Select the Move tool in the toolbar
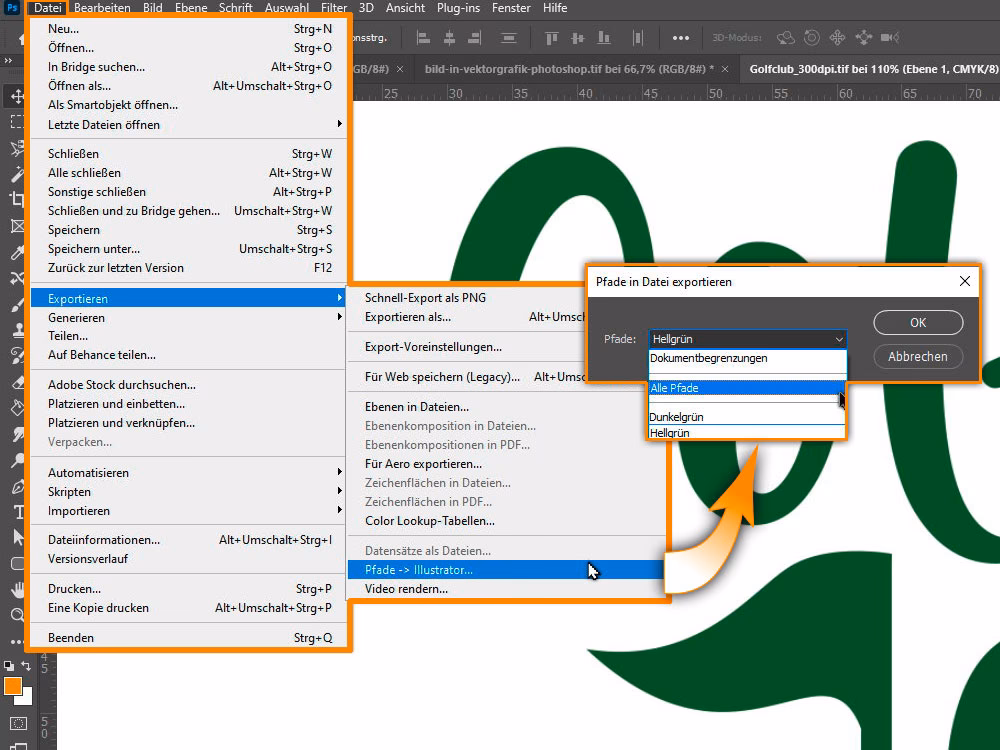 (17, 97)
